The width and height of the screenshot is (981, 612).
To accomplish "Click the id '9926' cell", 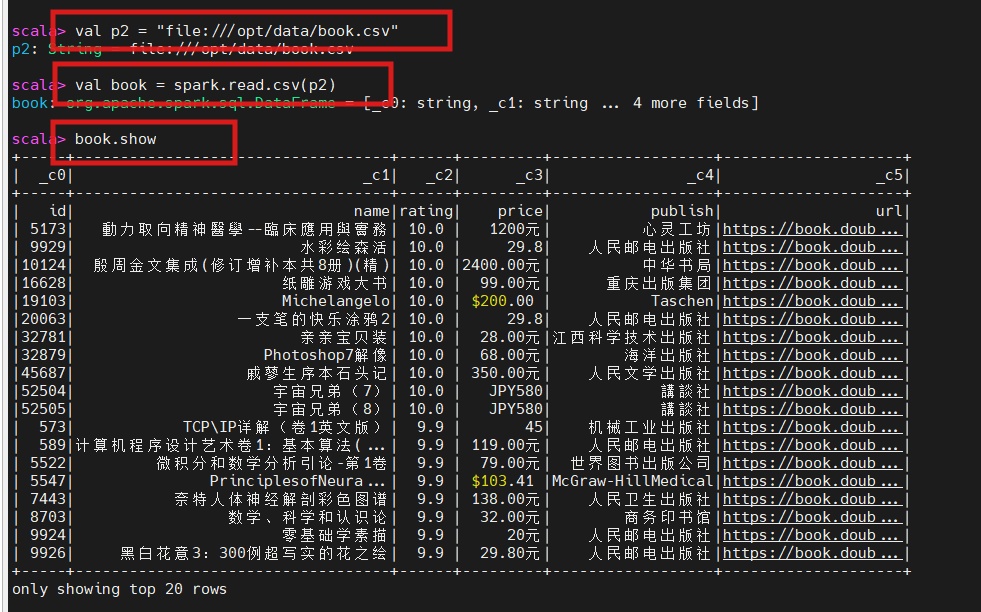I will [x=48, y=554].
